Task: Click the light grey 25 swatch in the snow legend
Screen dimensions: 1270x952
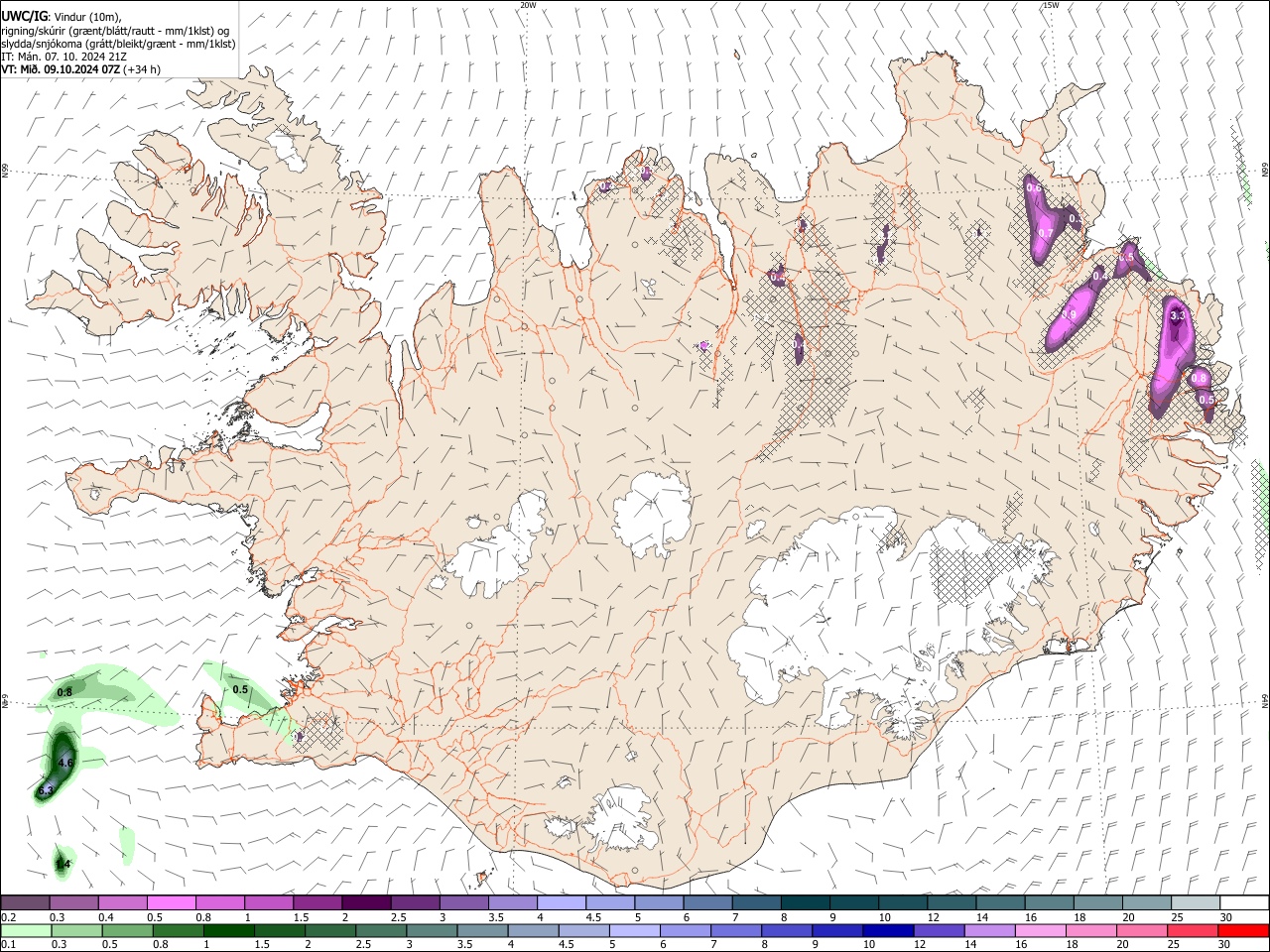Action: click(x=1195, y=903)
